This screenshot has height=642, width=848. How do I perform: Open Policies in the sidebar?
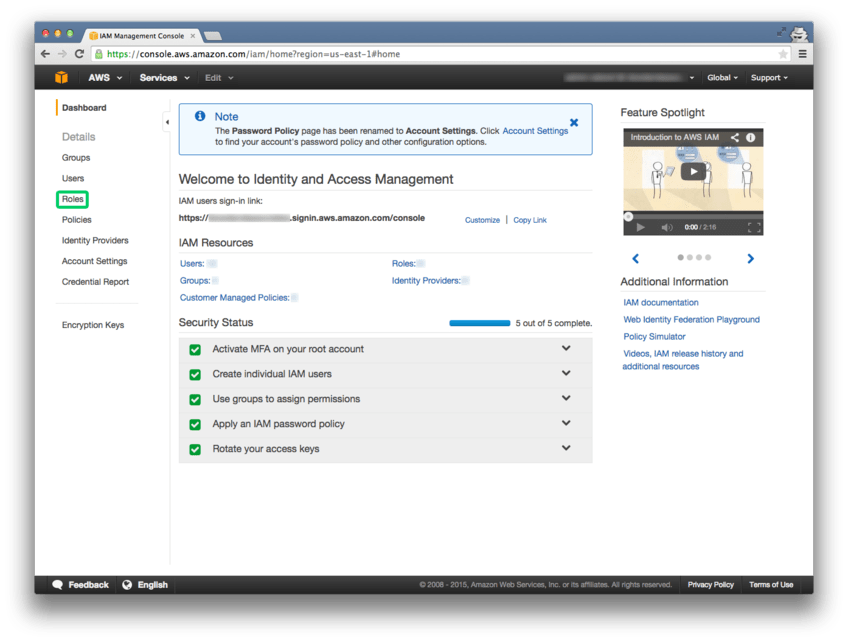point(76,220)
